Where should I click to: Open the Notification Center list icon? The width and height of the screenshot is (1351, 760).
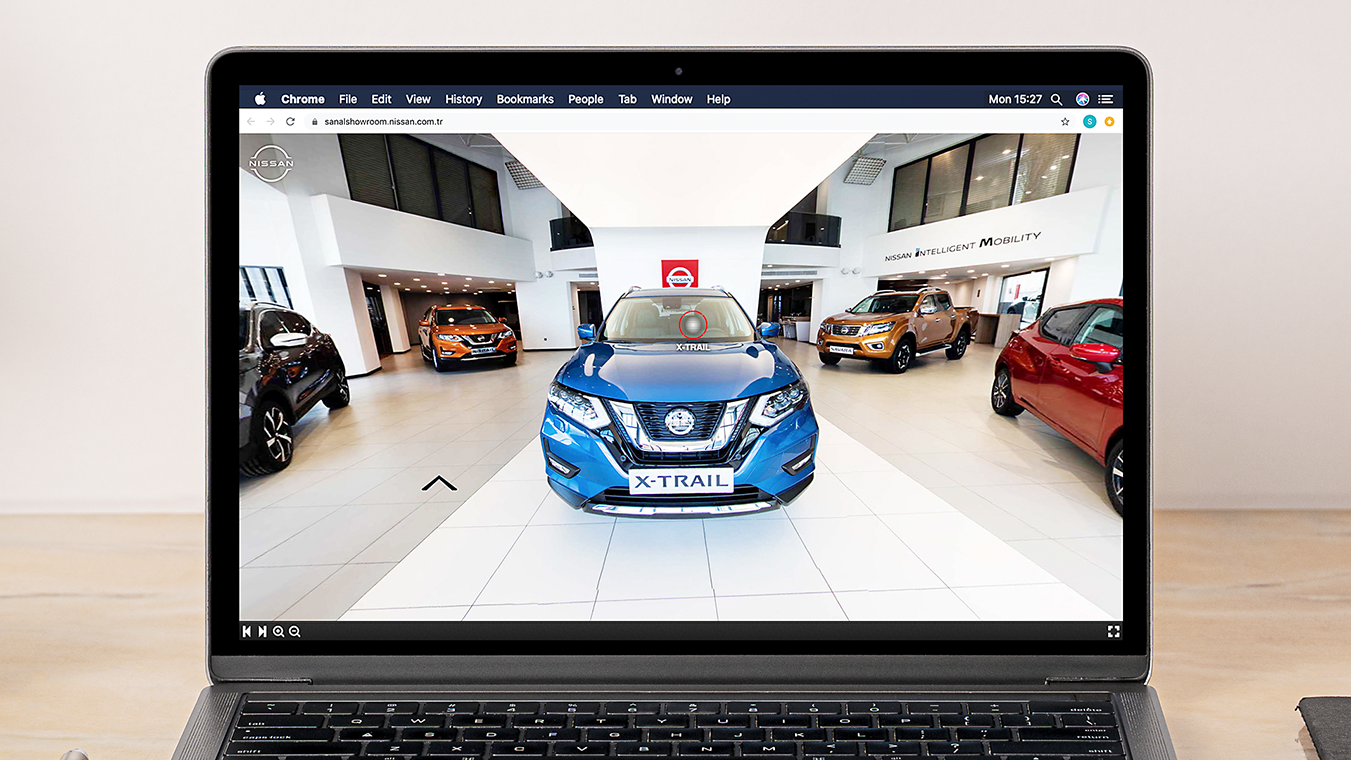click(x=1105, y=99)
